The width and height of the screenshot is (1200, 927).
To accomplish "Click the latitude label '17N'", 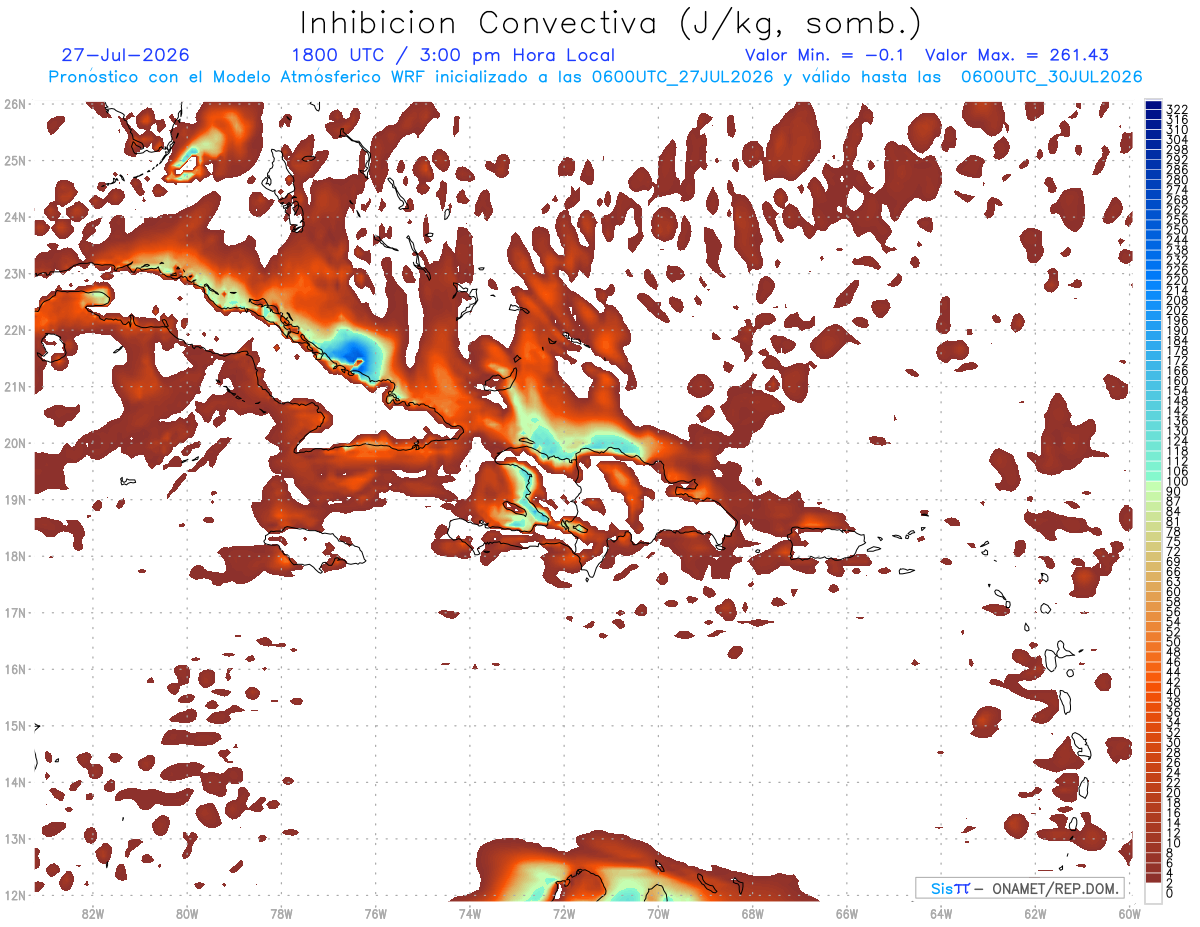I will pos(15,612).
